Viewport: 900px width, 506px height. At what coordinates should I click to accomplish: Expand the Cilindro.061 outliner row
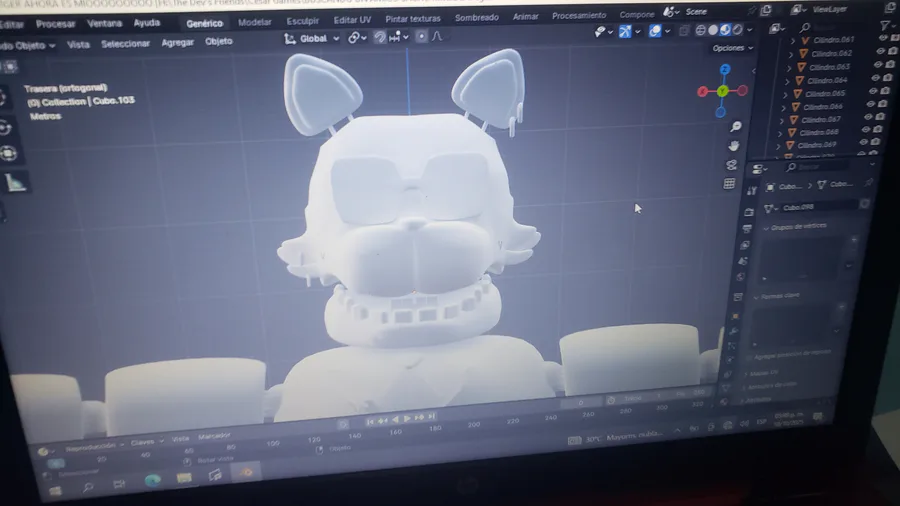[x=793, y=41]
